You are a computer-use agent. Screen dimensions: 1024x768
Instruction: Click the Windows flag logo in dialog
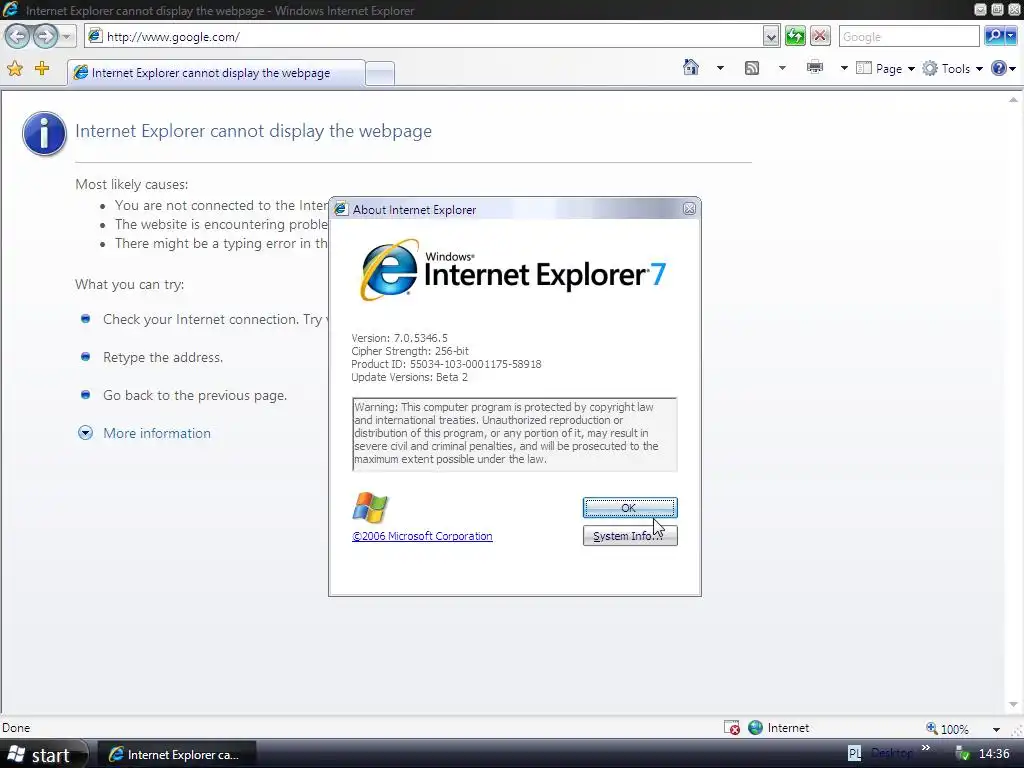370,507
